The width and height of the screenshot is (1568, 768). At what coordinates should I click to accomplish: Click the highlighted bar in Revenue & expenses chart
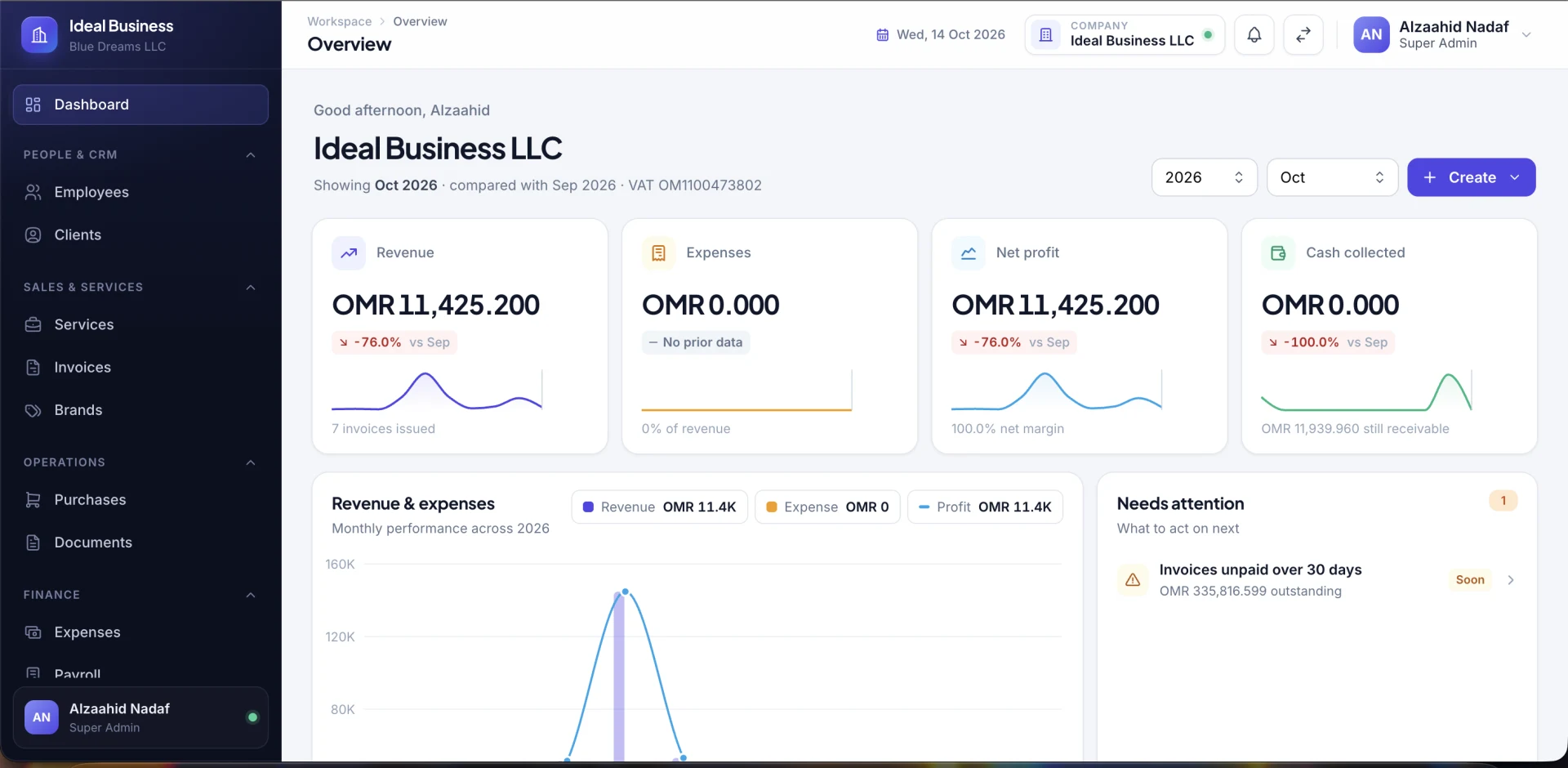coord(619,677)
